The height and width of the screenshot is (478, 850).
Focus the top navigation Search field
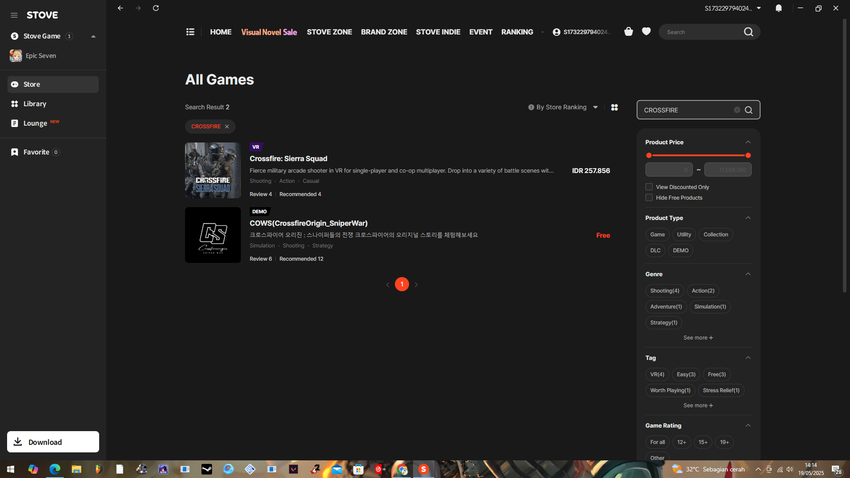(x=703, y=32)
